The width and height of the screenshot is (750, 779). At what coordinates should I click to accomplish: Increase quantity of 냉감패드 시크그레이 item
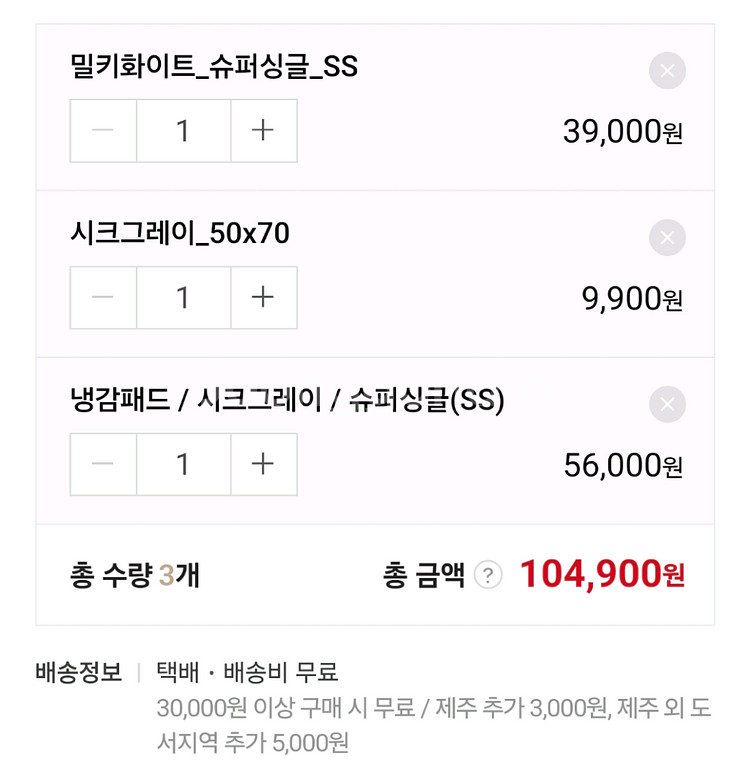(263, 464)
